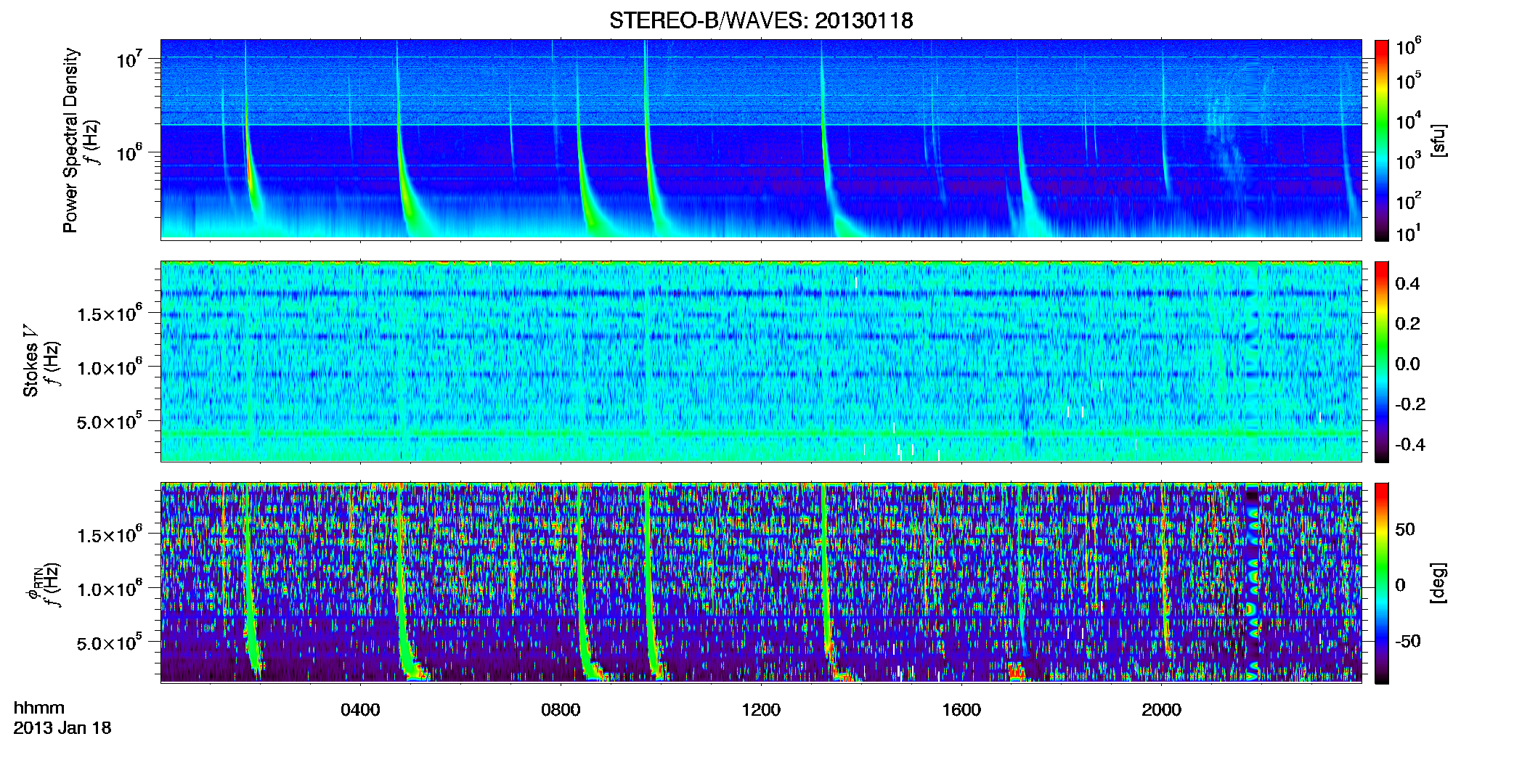Image resolution: width=1522 pixels, height=784 pixels.
Task: Click the [deg] colorbar unit label
Action: pyautogui.click(x=1438, y=583)
